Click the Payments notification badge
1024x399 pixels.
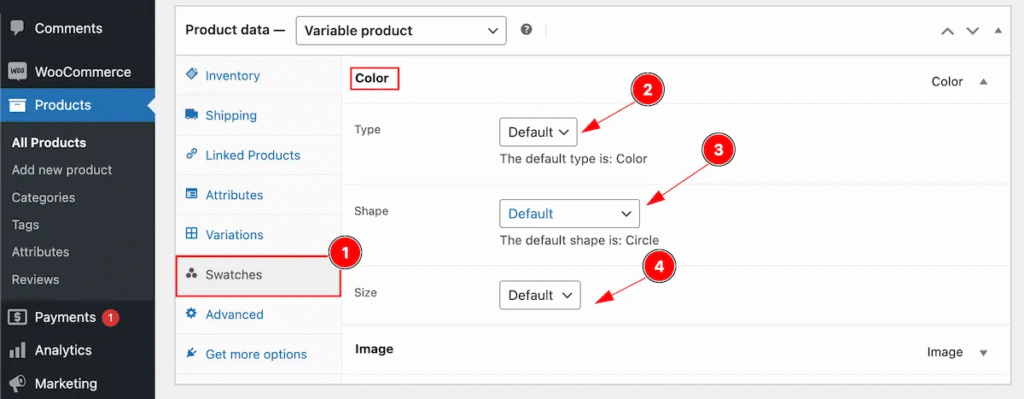tap(110, 318)
